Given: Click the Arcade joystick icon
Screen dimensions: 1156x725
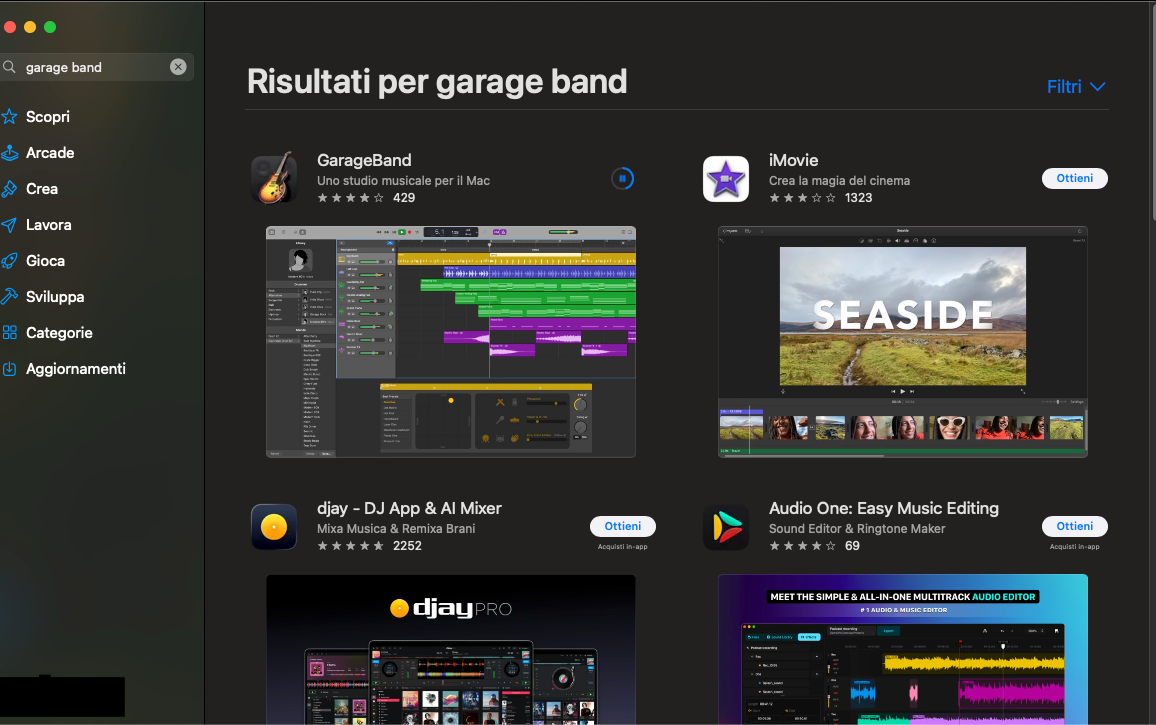Looking at the screenshot, I should (x=10, y=153).
